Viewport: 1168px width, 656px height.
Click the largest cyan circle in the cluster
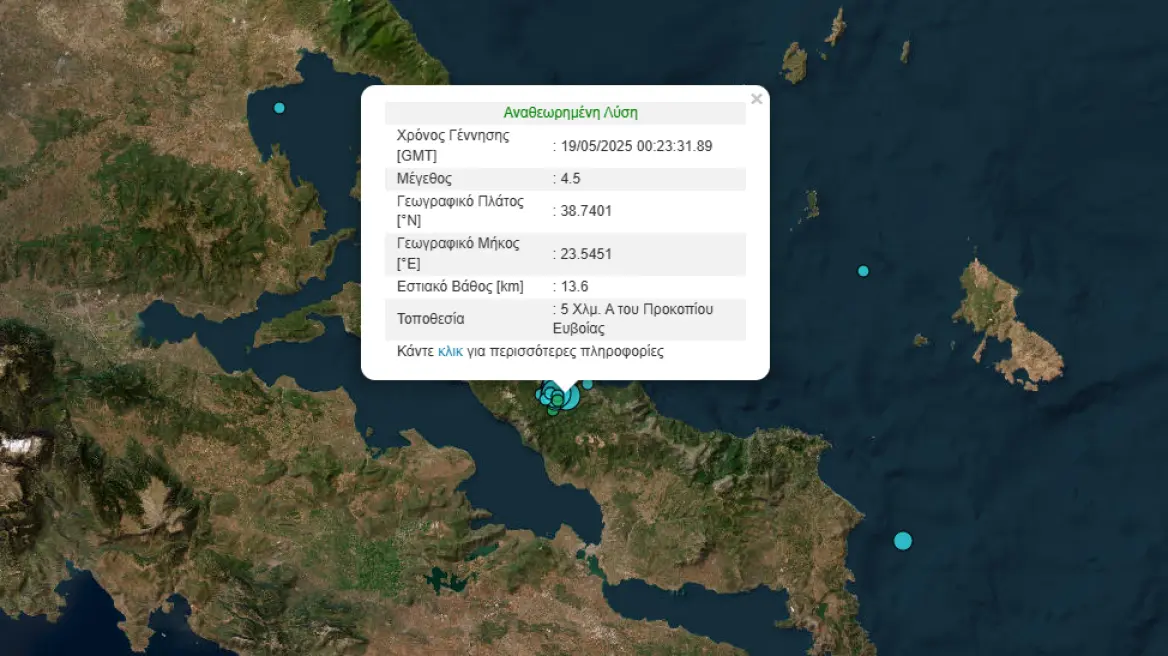[568, 397]
